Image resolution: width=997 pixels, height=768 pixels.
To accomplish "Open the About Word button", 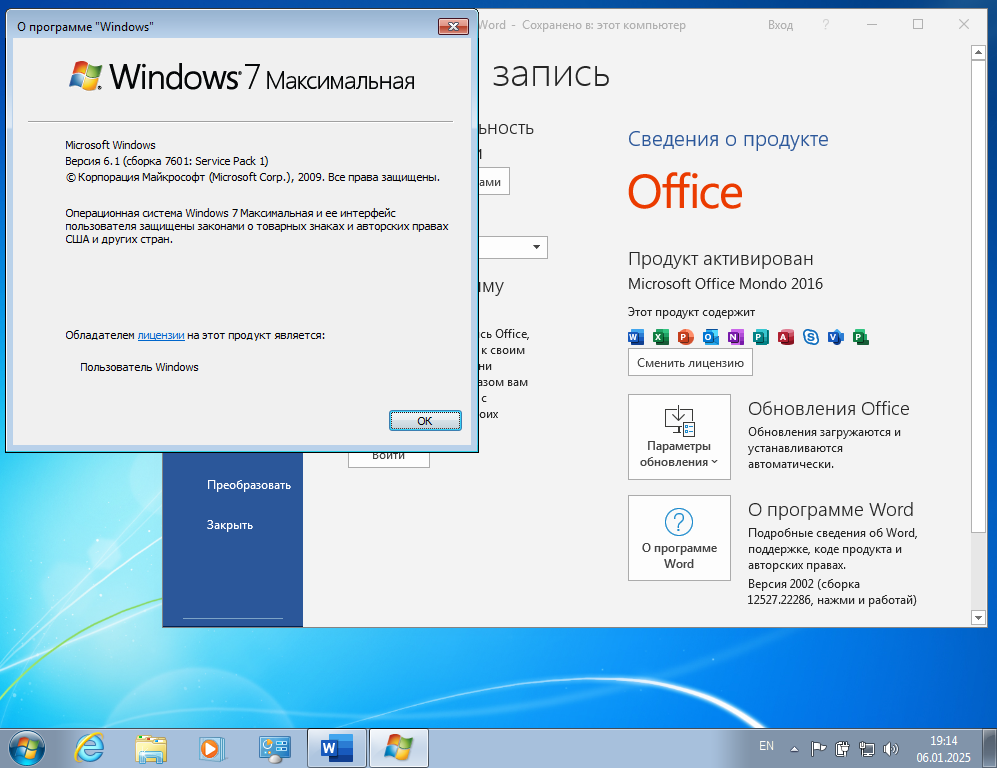I will (679, 538).
